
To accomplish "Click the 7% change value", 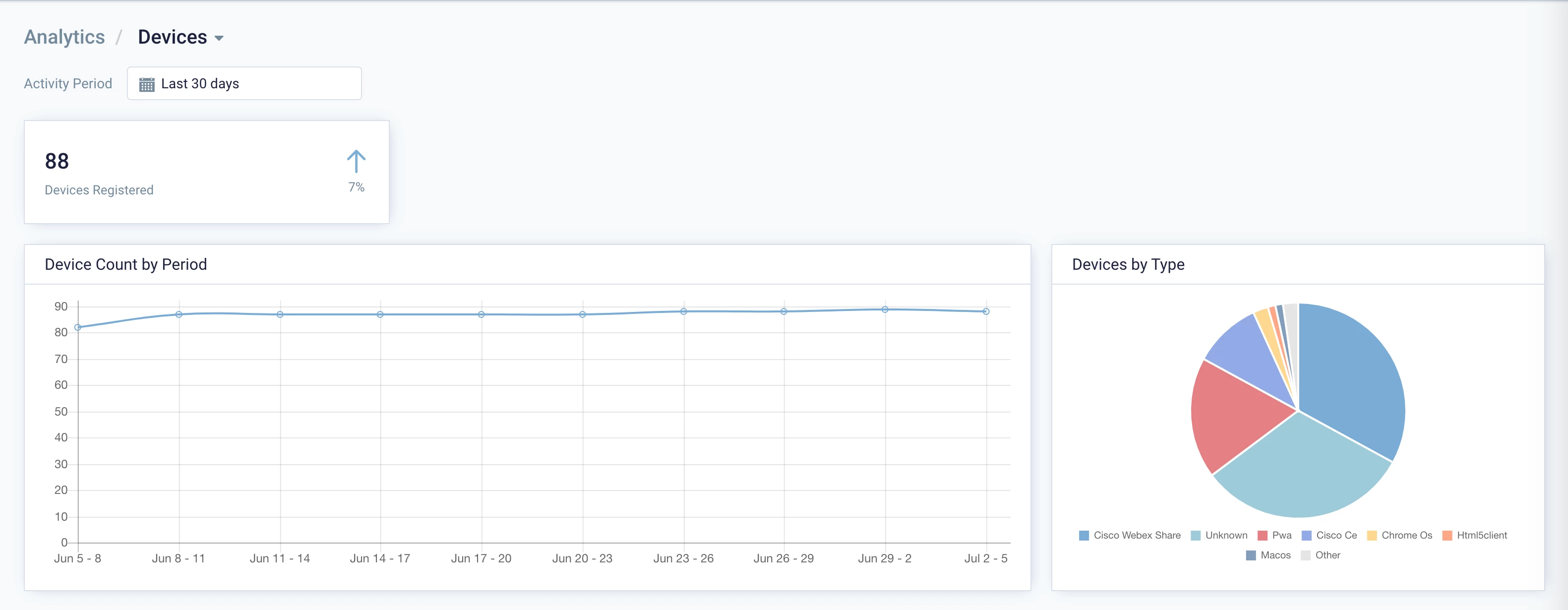I will pyautogui.click(x=356, y=187).
